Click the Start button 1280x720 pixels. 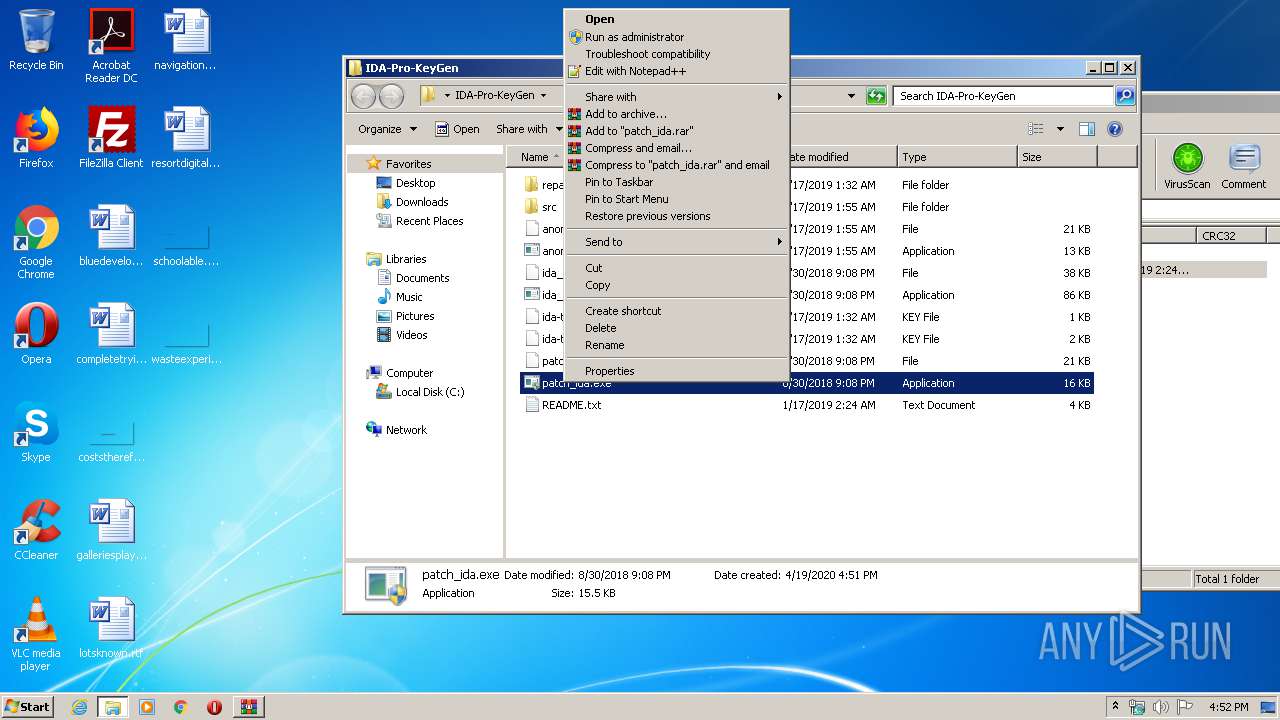point(28,707)
